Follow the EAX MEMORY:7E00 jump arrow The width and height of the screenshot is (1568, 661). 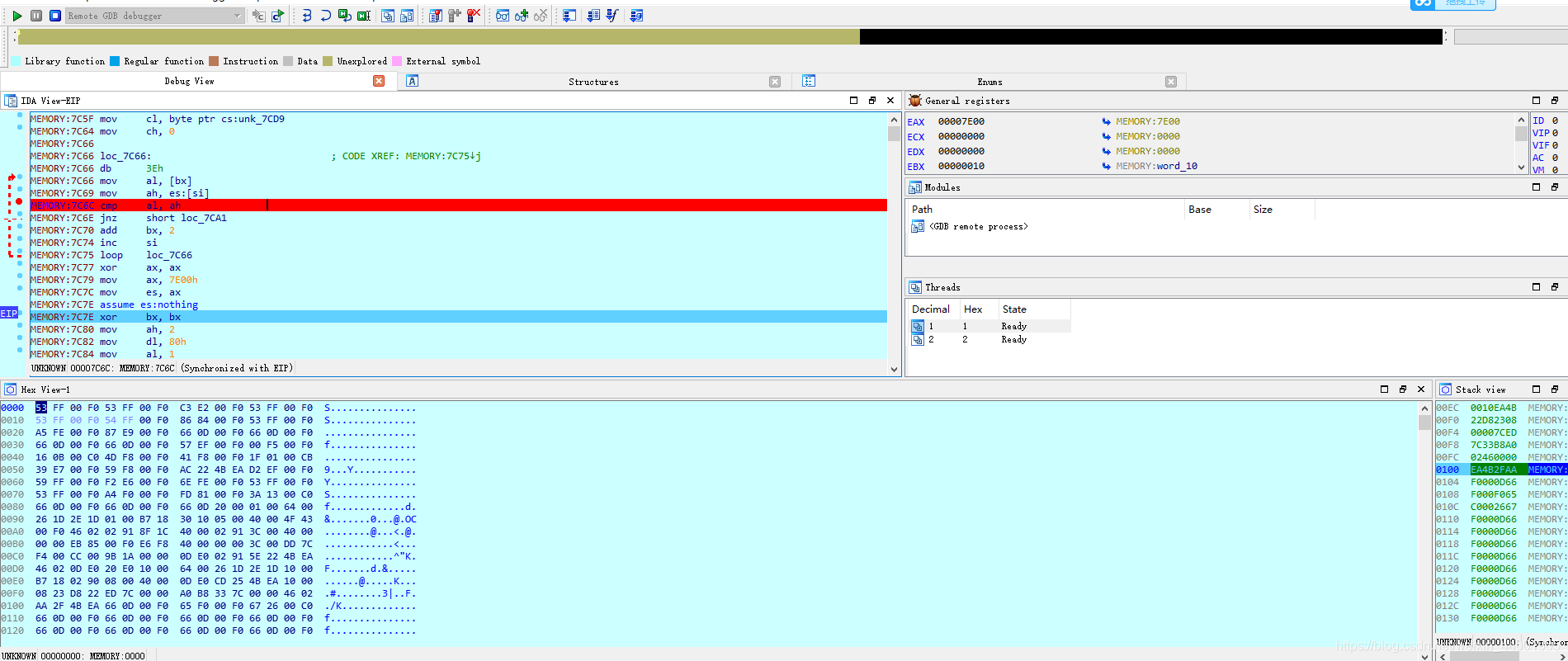point(1106,121)
